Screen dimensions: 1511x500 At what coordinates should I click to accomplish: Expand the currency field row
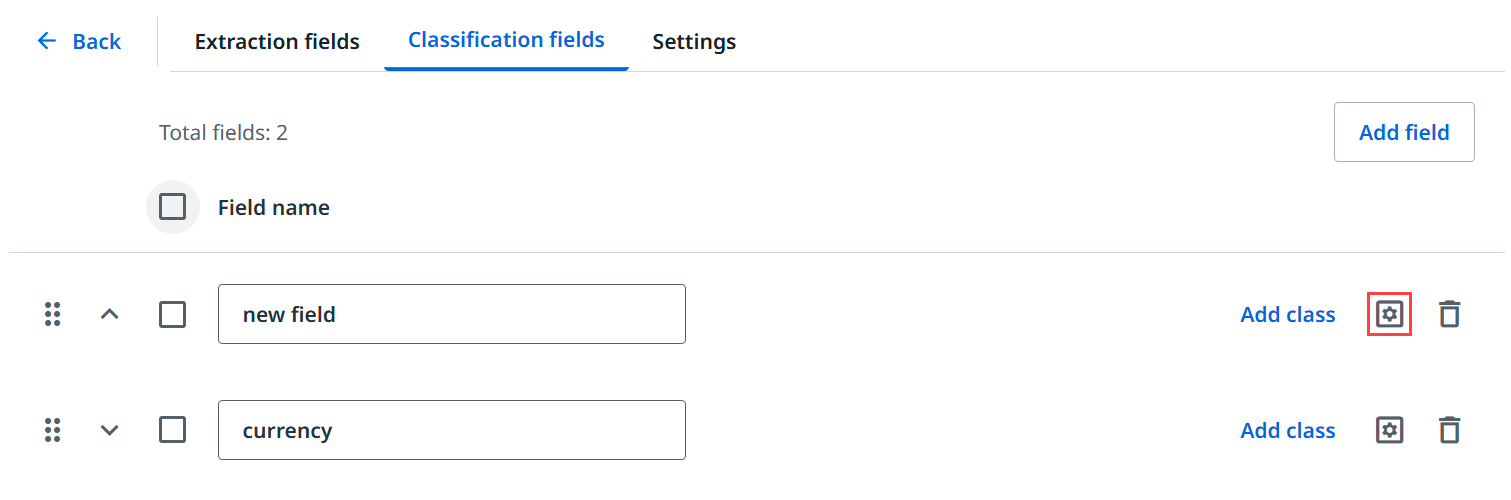[110, 430]
